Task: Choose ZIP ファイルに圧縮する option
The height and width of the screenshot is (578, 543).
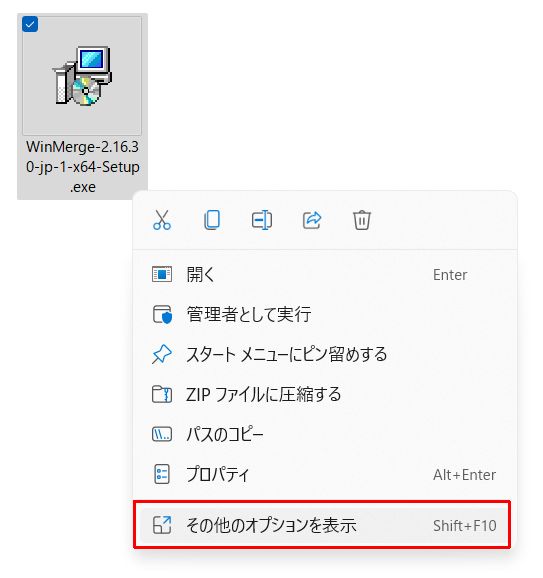Action: click(x=321, y=394)
